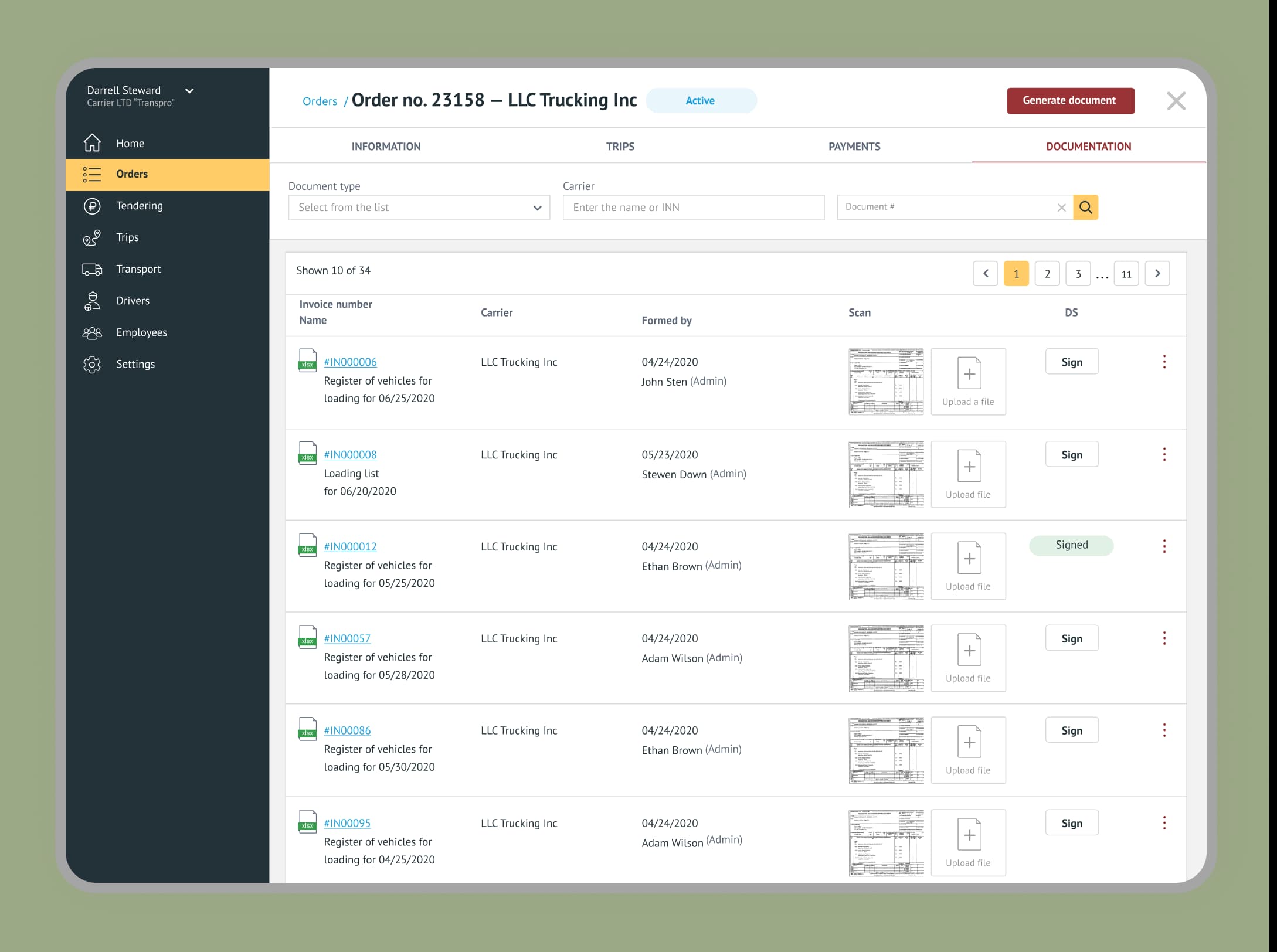Open more options for #IN00057 row

point(1164,638)
